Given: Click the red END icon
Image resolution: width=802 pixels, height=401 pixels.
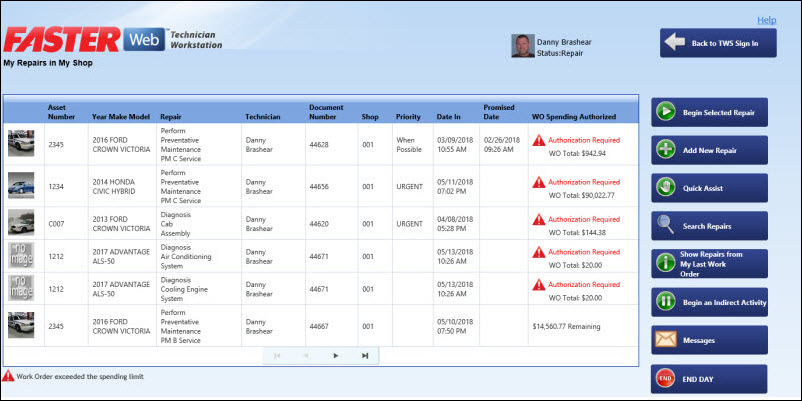Looking at the screenshot, I should point(666,379).
